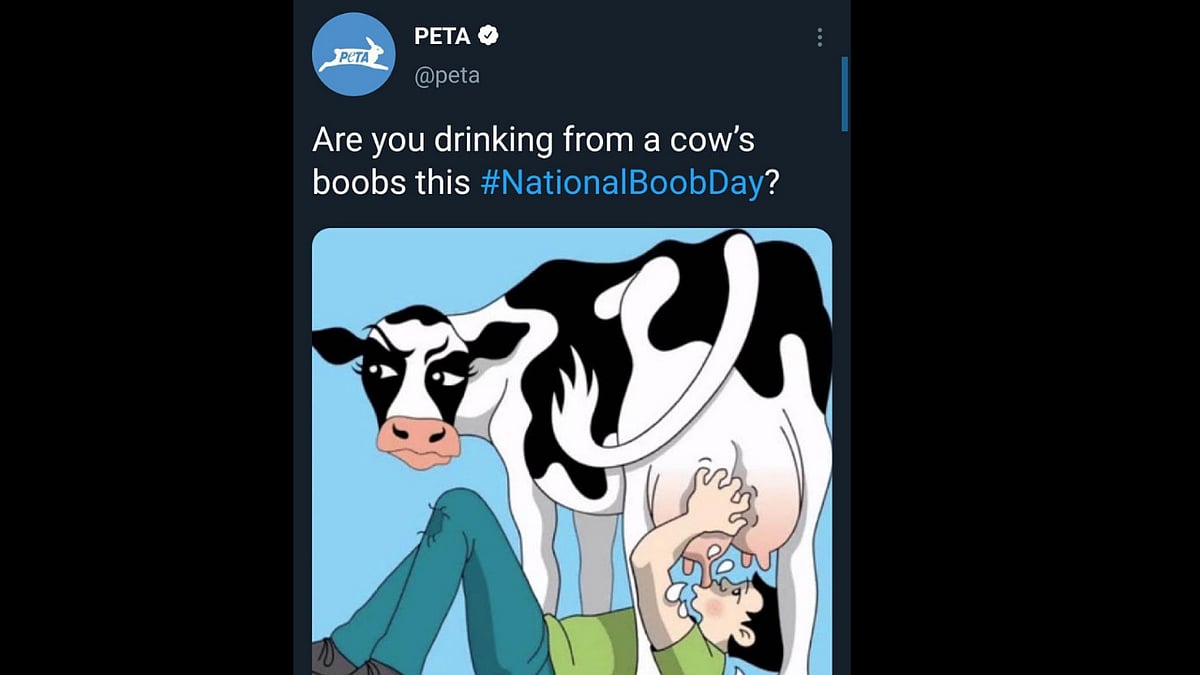Click the verified badge beside PETA
Screen dimensions: 1200x675
coord(488,36)
